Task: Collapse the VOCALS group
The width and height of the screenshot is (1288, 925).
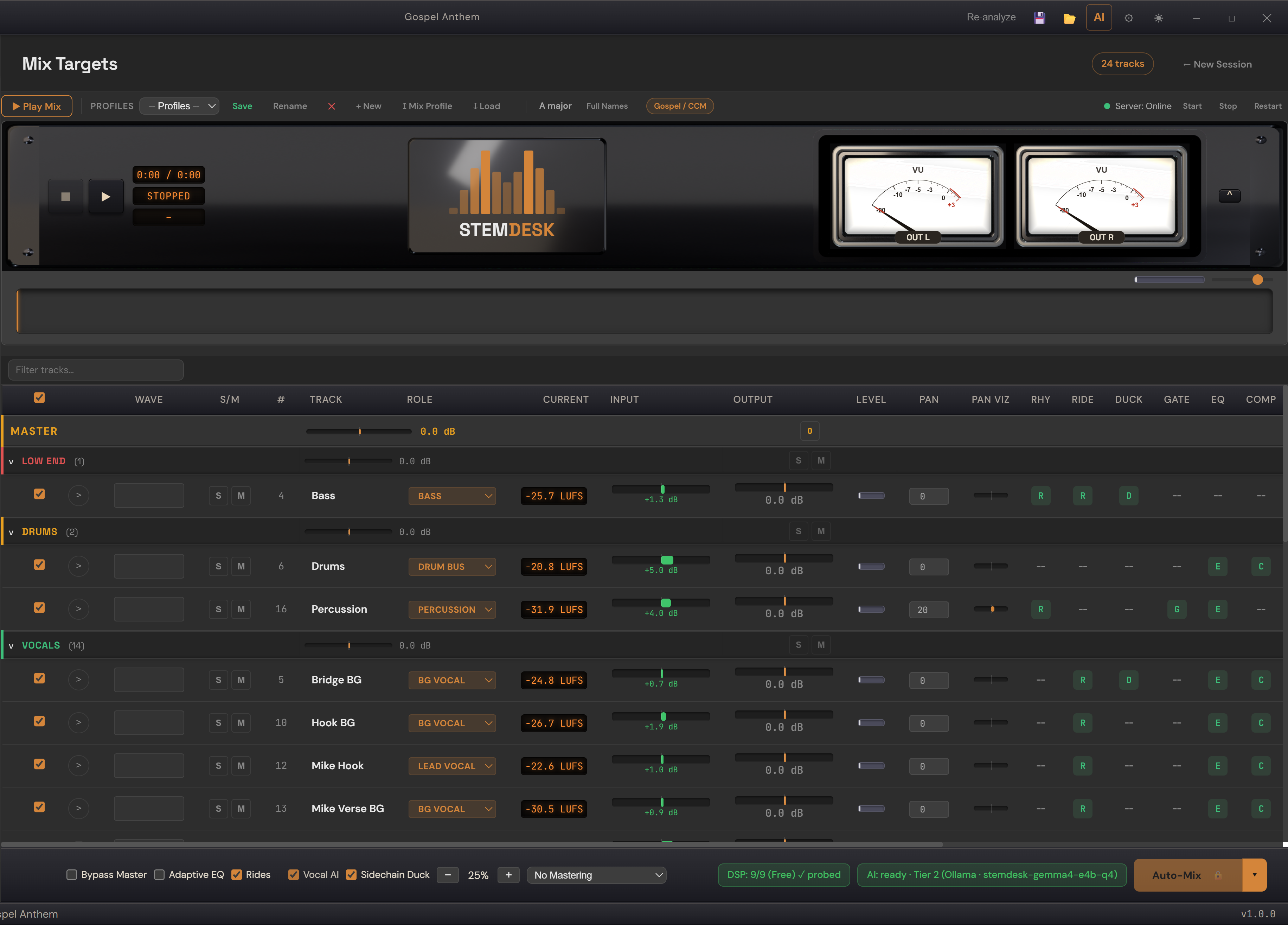Action: (11, 645)
